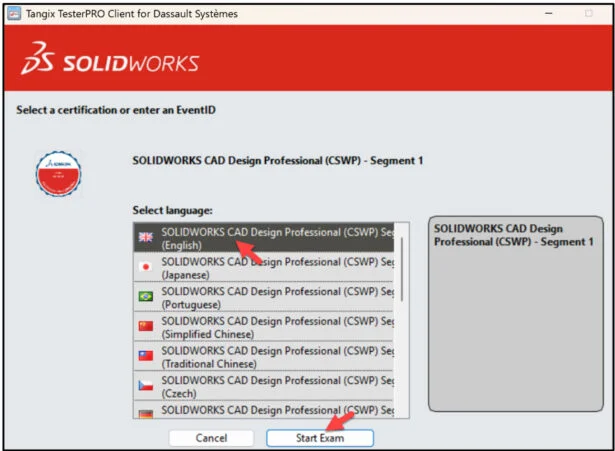
Task: Click the Taiwan flag icon
Action: [145, 355]
